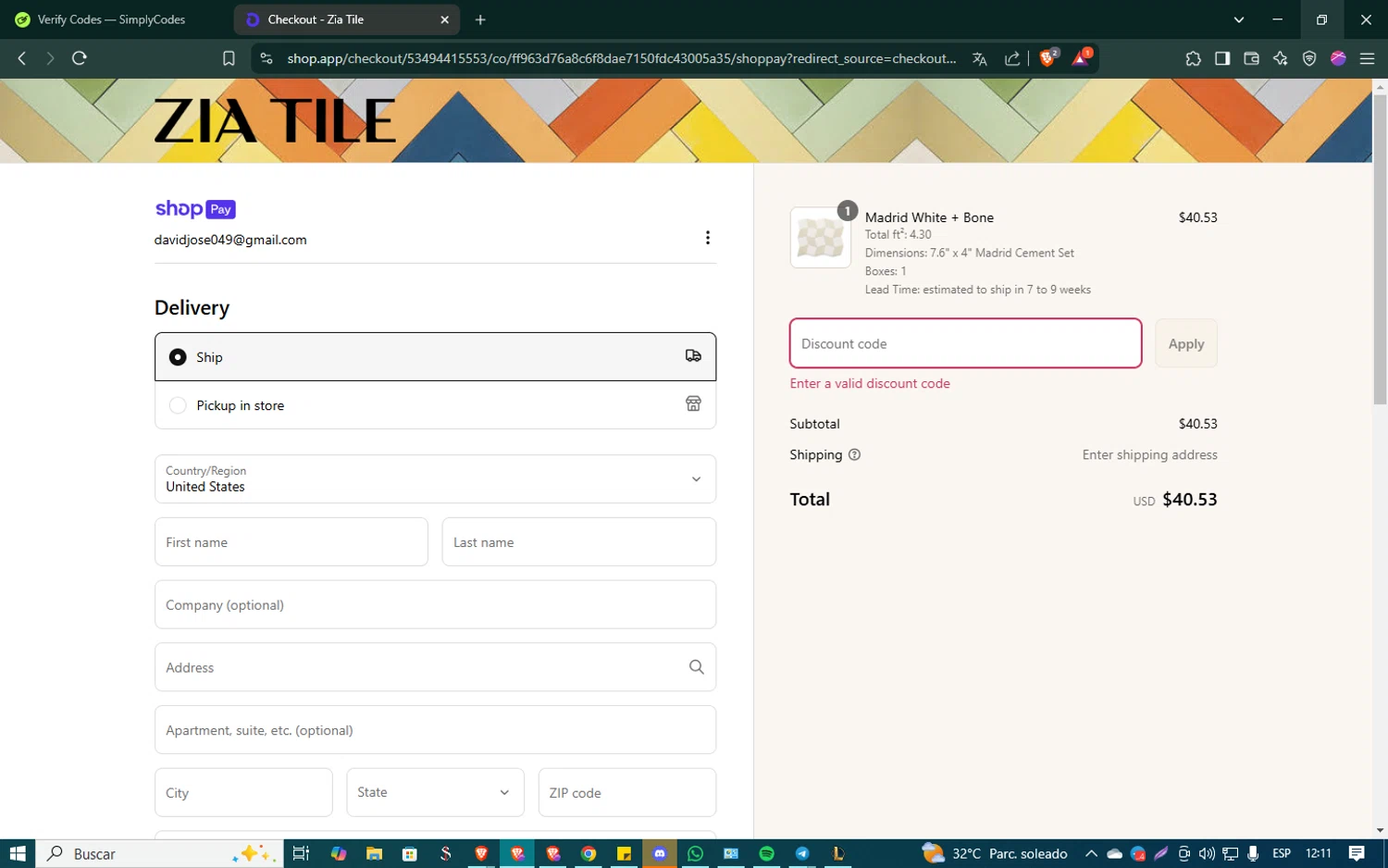Open the translate page icon
Image resolution: width=1388 pixels, height=868 pixels.
980,58
